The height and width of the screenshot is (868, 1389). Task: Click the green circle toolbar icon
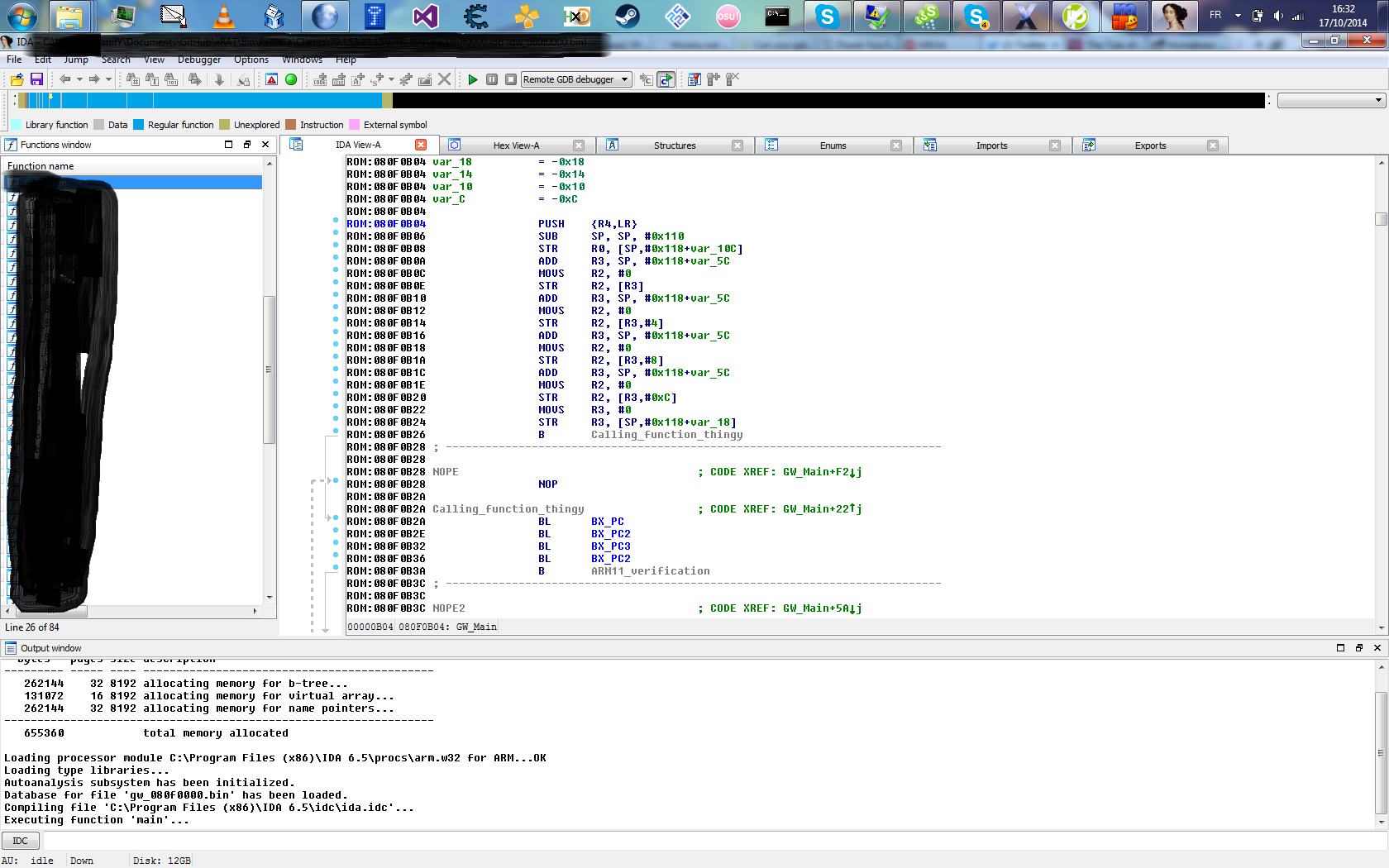pyautogui.click(x=291, y=79)
